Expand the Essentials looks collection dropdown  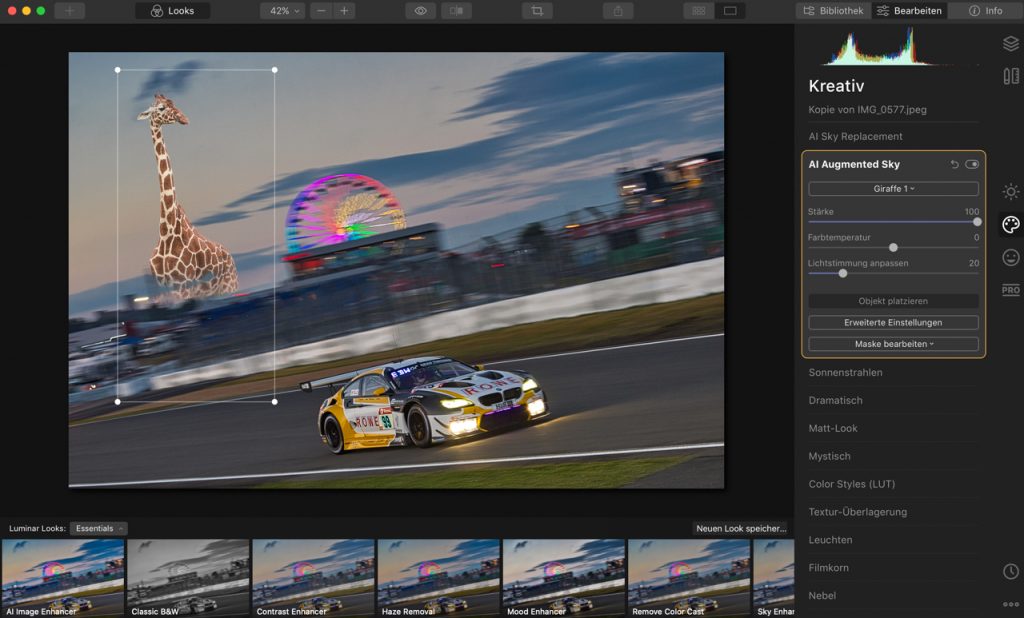[98, 528]
